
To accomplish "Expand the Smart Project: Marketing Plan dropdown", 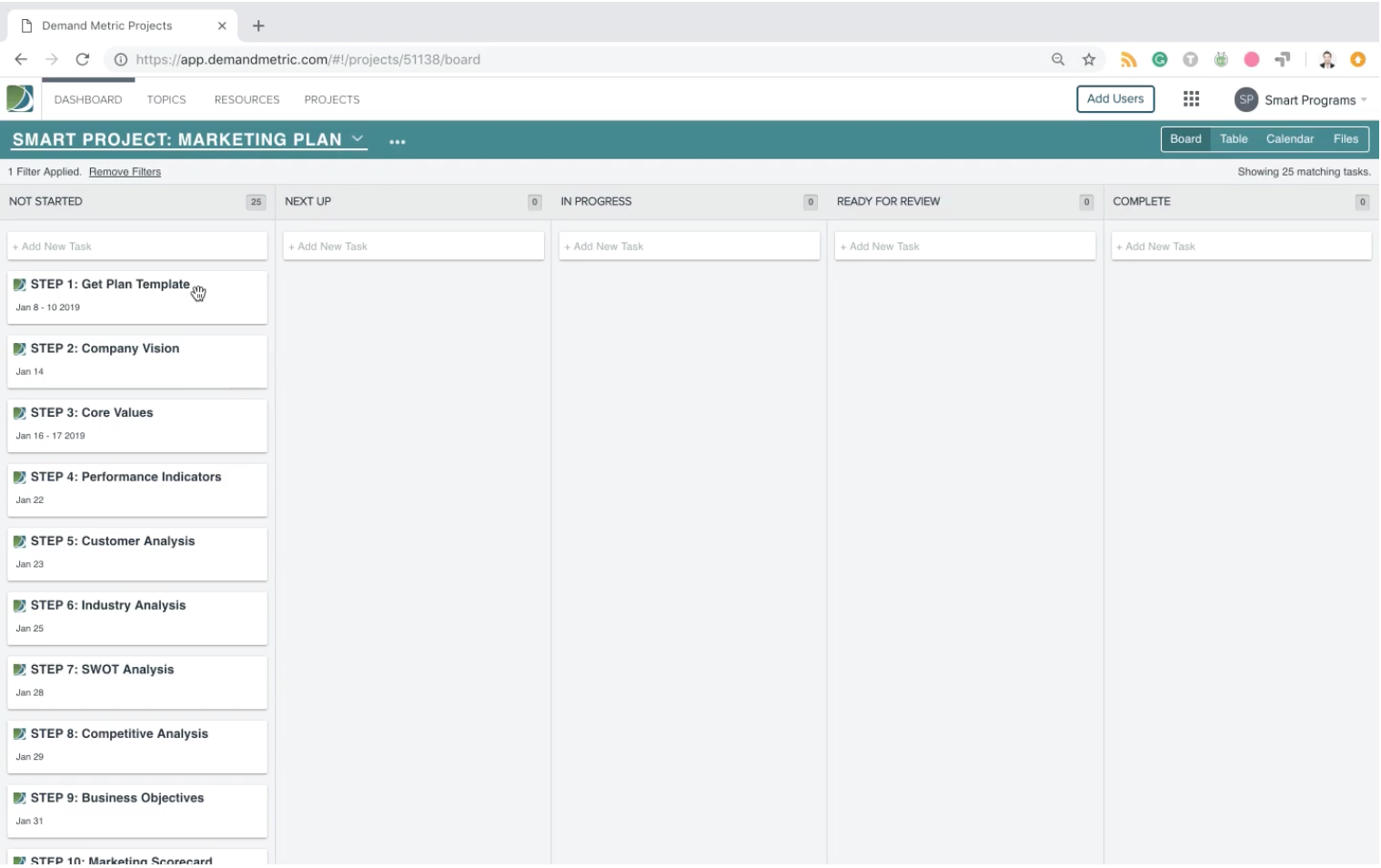I will pos(358,138).
